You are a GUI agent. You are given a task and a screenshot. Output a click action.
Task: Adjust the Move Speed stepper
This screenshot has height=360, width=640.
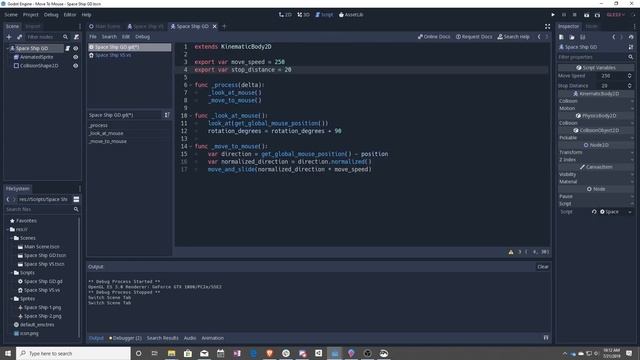(629, 76)
